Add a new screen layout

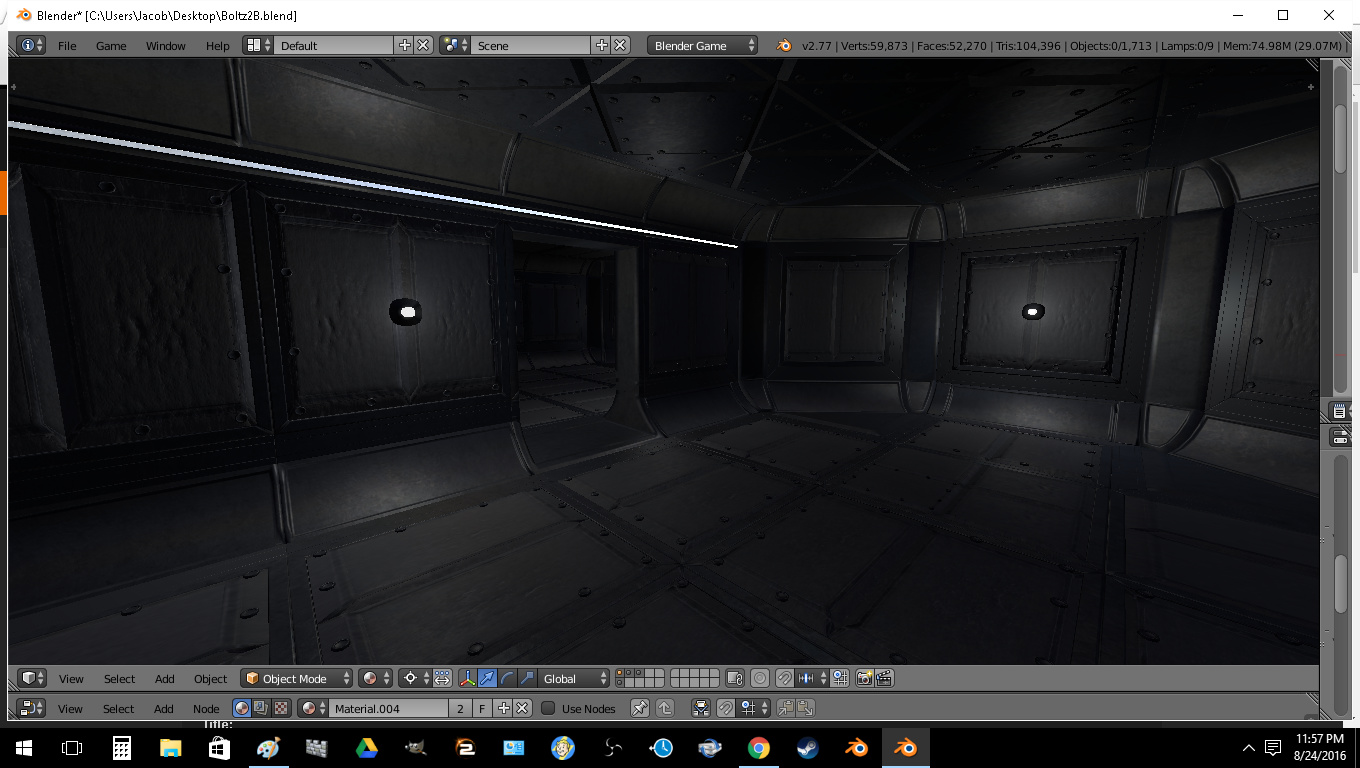click(x=404, y=45)
